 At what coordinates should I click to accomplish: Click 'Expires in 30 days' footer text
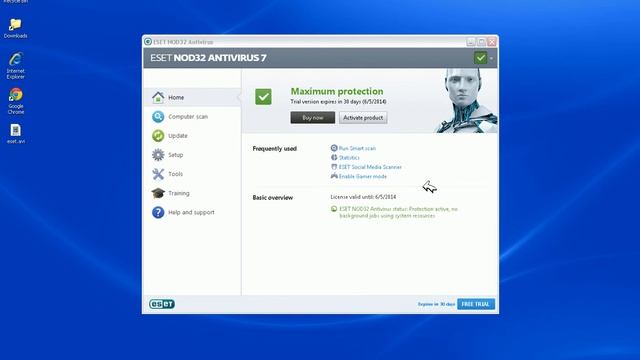point(436,304)
